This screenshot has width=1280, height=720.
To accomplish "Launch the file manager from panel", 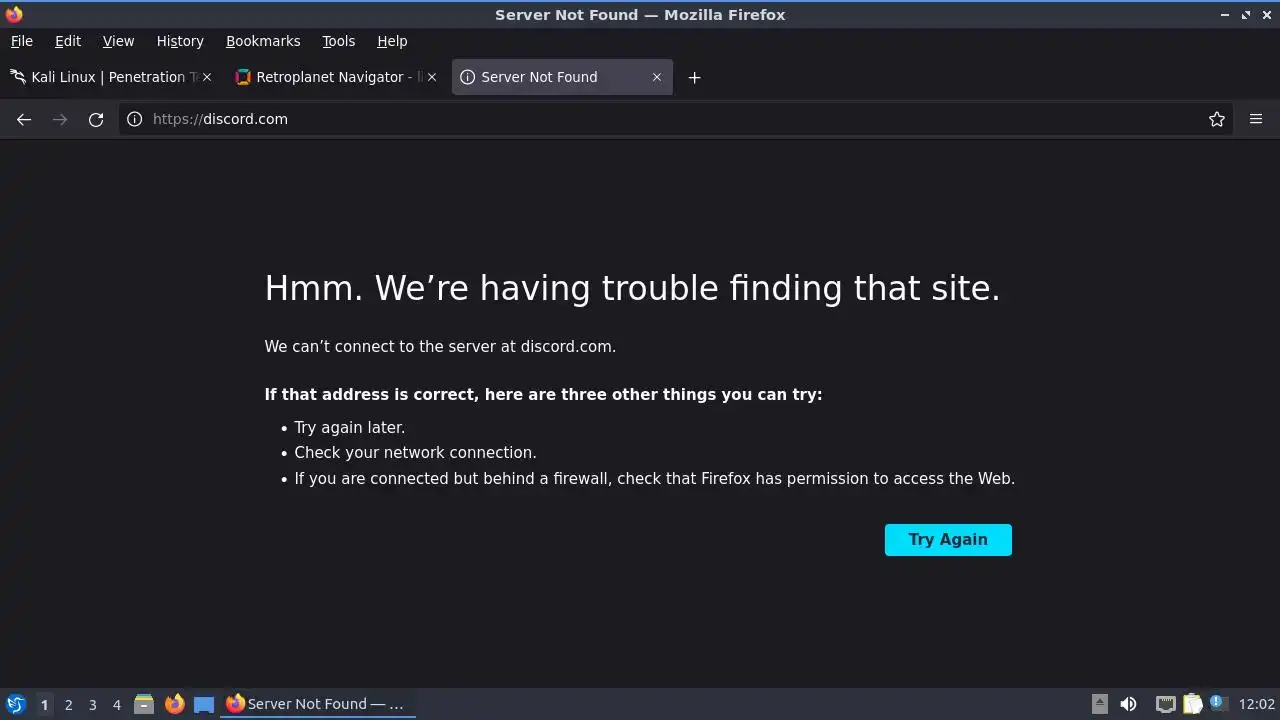I will [x=144, y=704].
